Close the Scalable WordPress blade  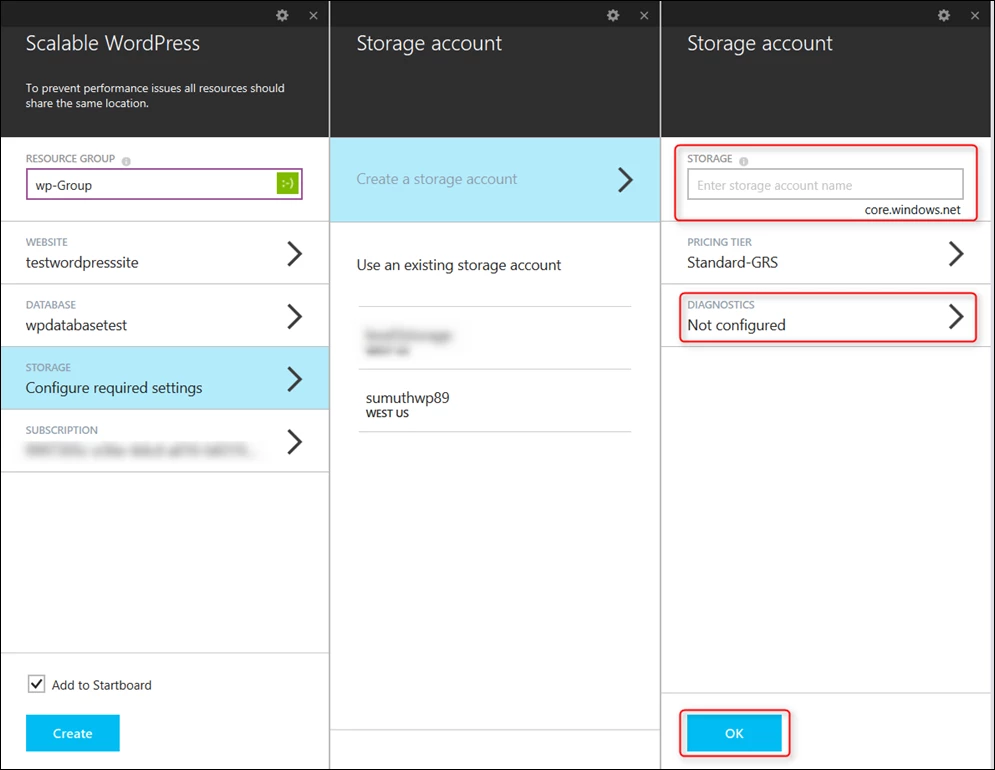(313, 16)
